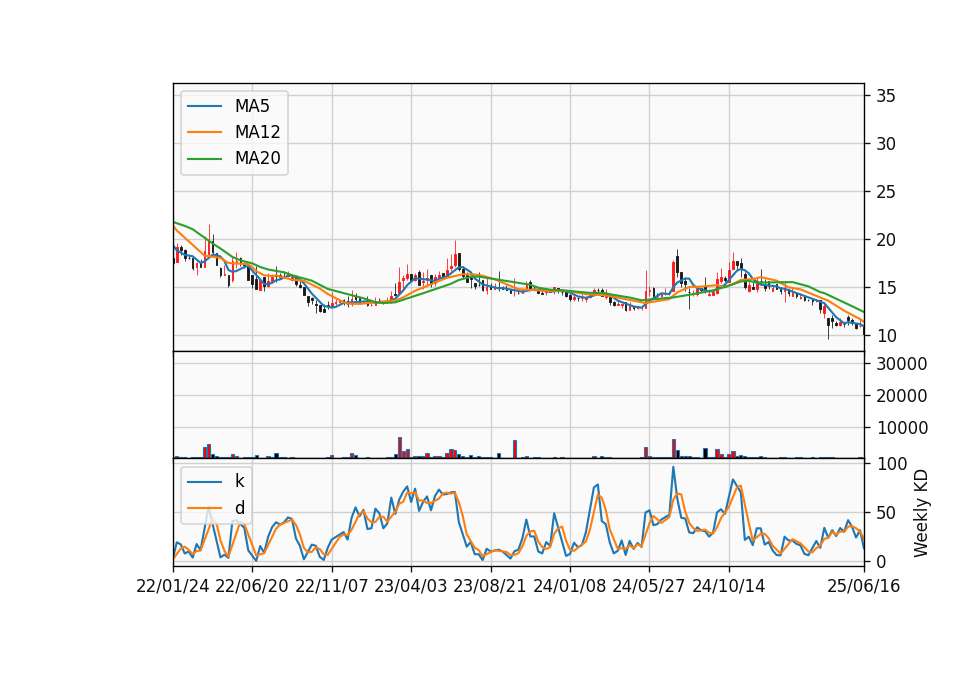Click the MA20 legend label
Viewport: 960px width, 690px height.
point(257,158)
